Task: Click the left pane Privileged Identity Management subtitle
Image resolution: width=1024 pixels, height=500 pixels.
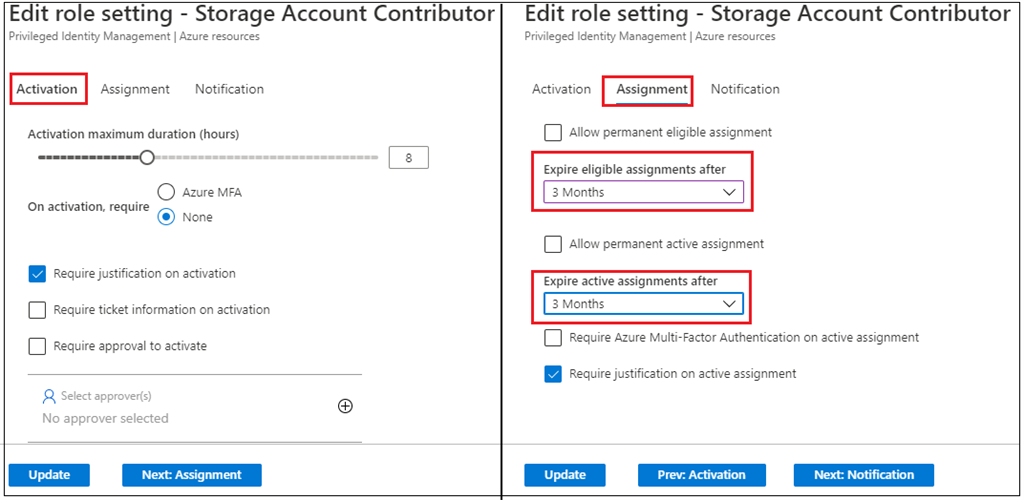Action: pos(134,37)
